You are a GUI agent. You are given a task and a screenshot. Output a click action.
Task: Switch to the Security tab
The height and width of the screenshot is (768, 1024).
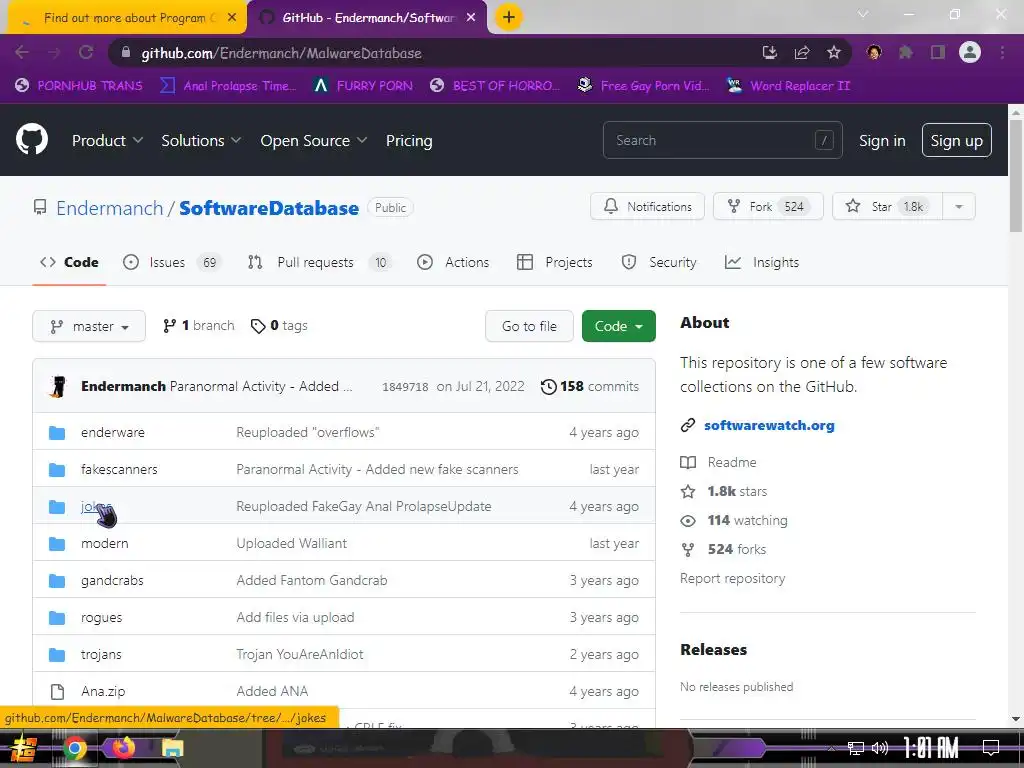click(x=659, y=262)
